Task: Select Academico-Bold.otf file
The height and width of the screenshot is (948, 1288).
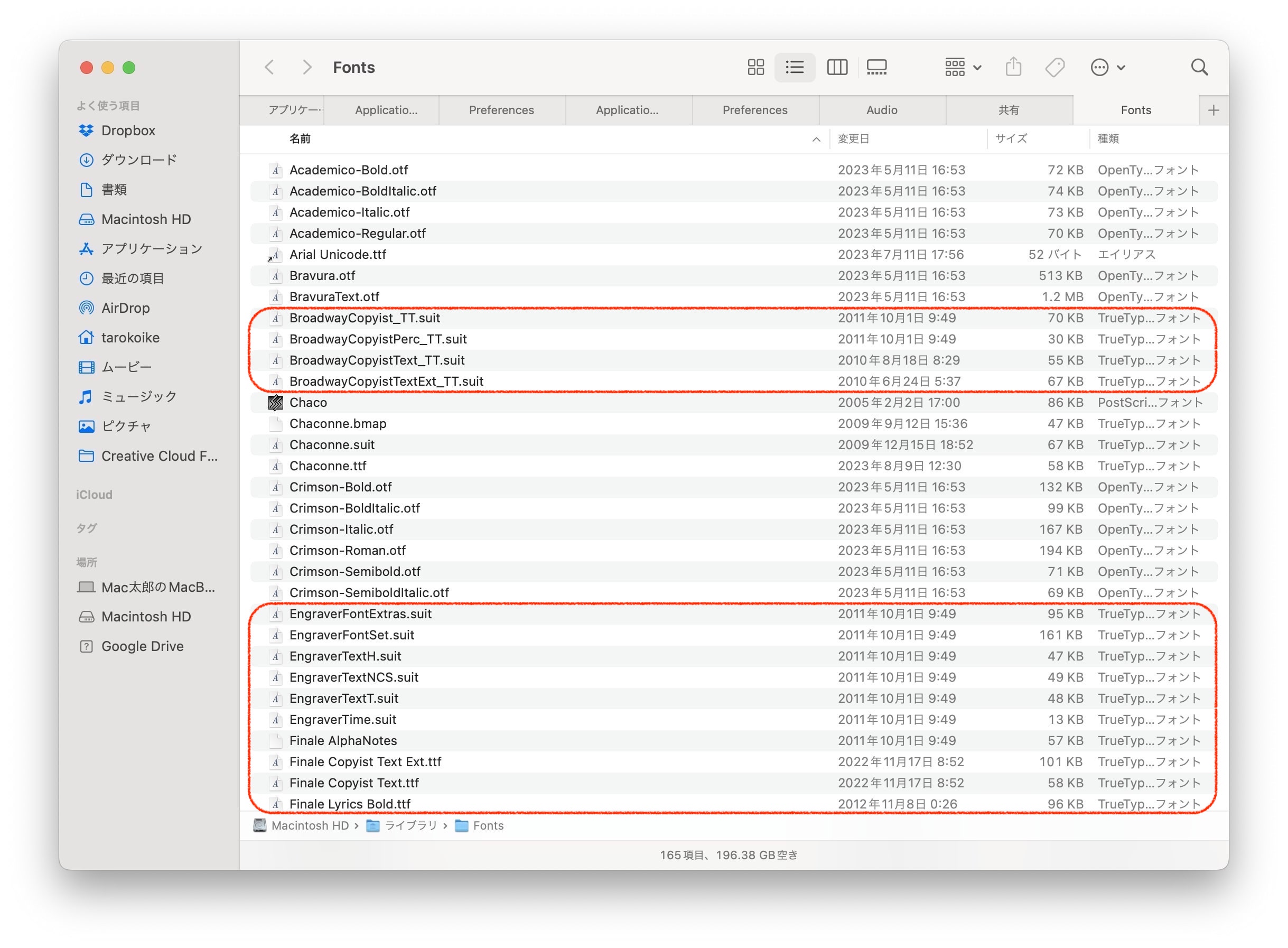Action: pos(734,171)
